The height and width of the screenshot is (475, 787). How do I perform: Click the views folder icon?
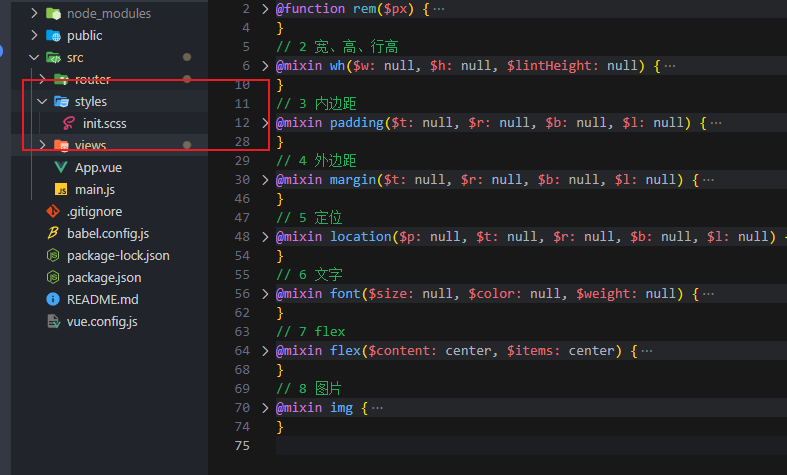61,146
